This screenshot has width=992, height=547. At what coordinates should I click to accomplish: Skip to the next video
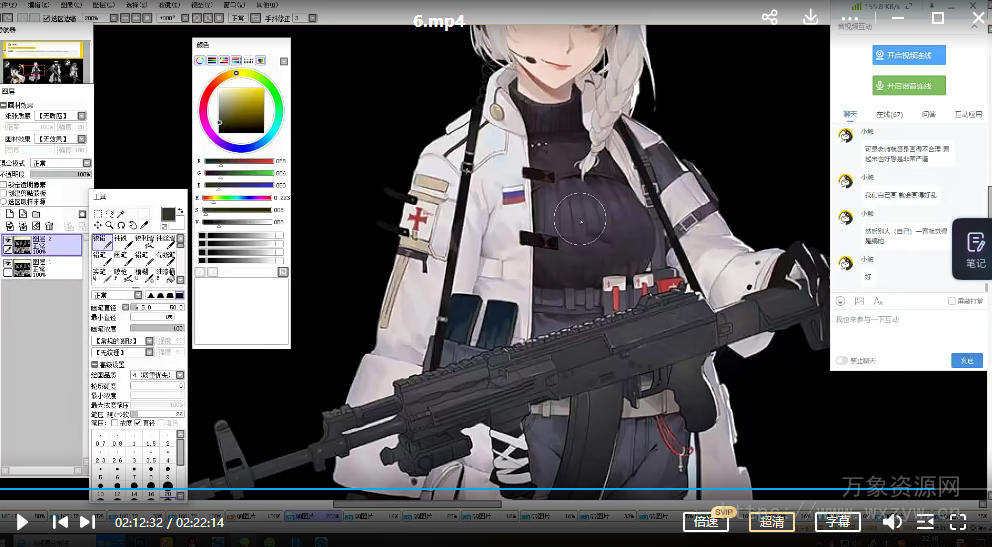(87, 521)
